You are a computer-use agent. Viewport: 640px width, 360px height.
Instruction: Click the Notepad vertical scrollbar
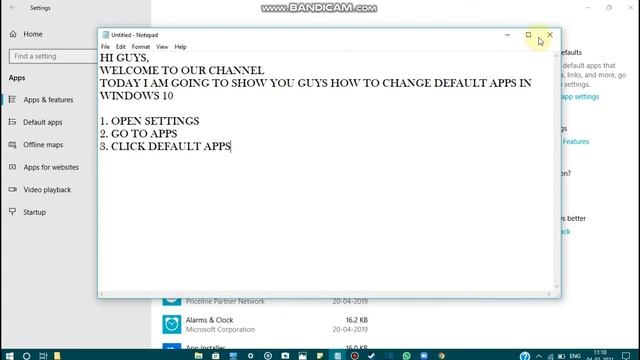tap(556, 171)
